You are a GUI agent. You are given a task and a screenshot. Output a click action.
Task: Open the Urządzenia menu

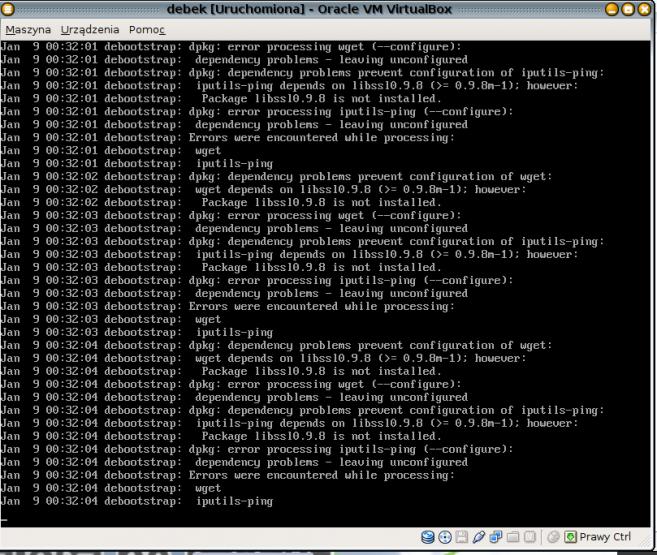pos(90,28)
